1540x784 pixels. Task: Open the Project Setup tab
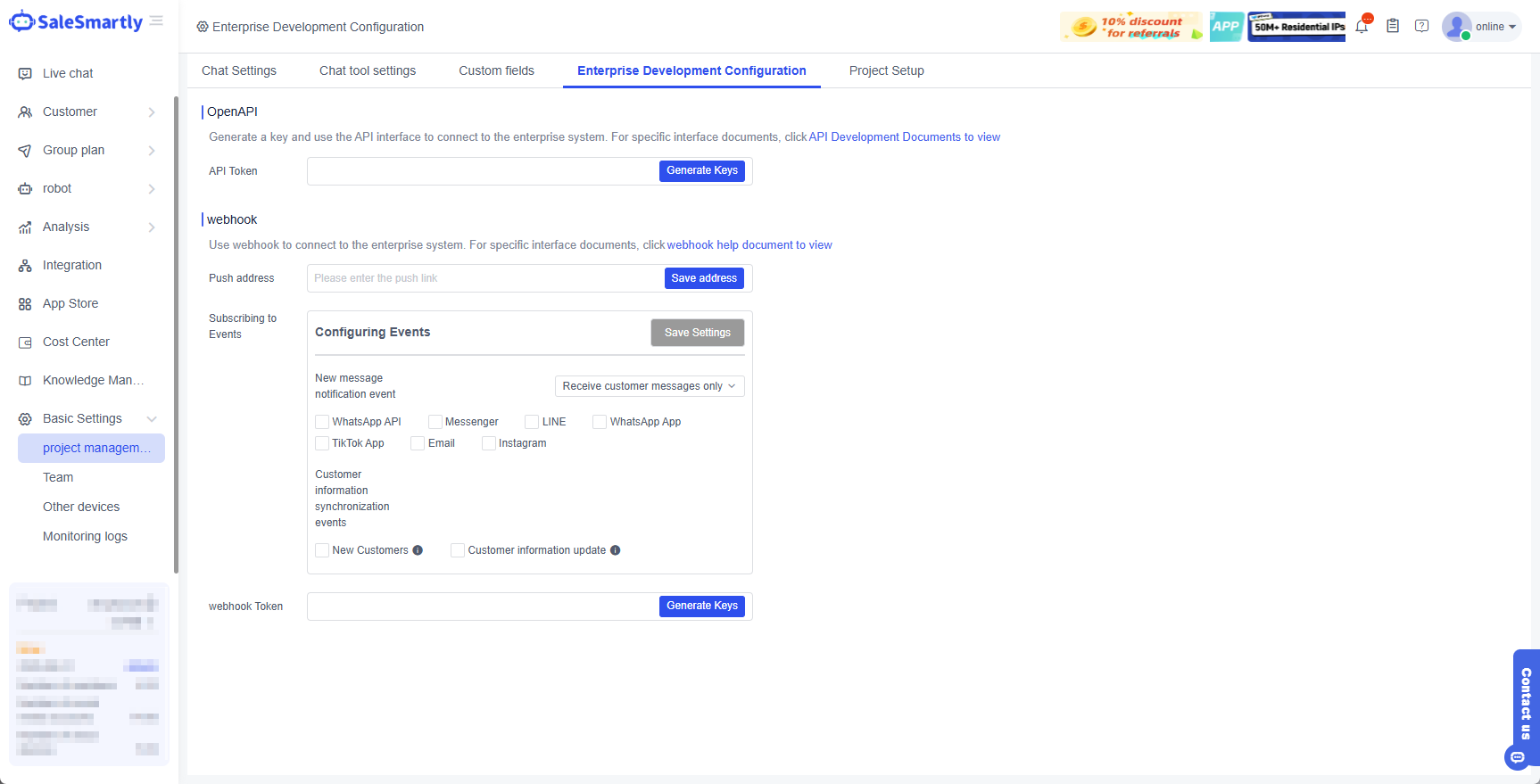tap(886, 71)
